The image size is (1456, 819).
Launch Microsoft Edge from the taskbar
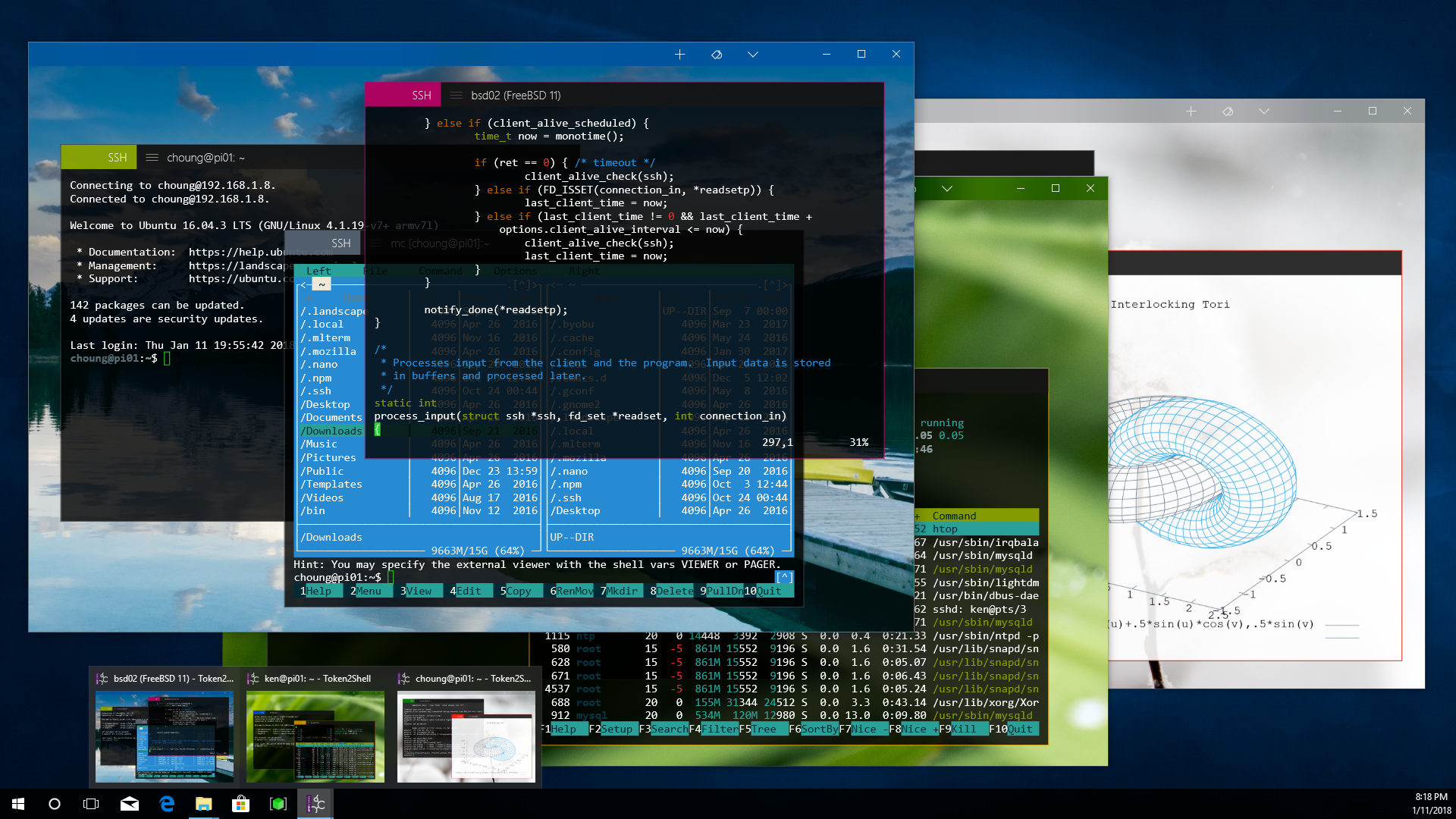click(167, 804)
